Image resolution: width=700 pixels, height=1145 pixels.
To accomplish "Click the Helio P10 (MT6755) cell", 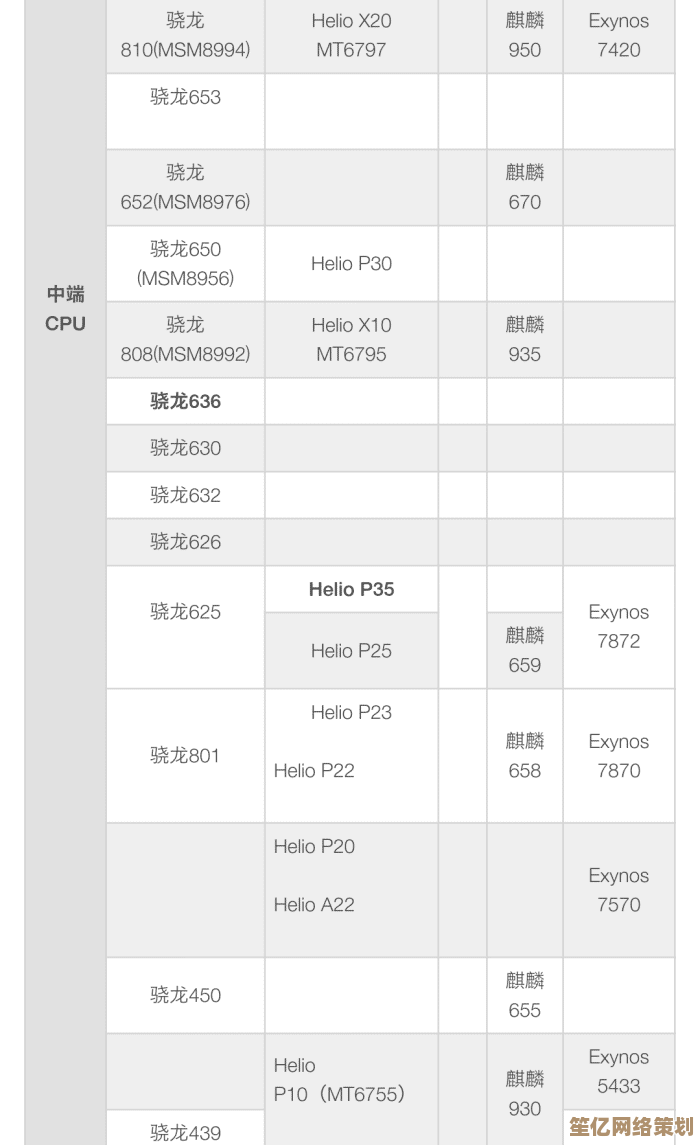I will point(340,1081).
